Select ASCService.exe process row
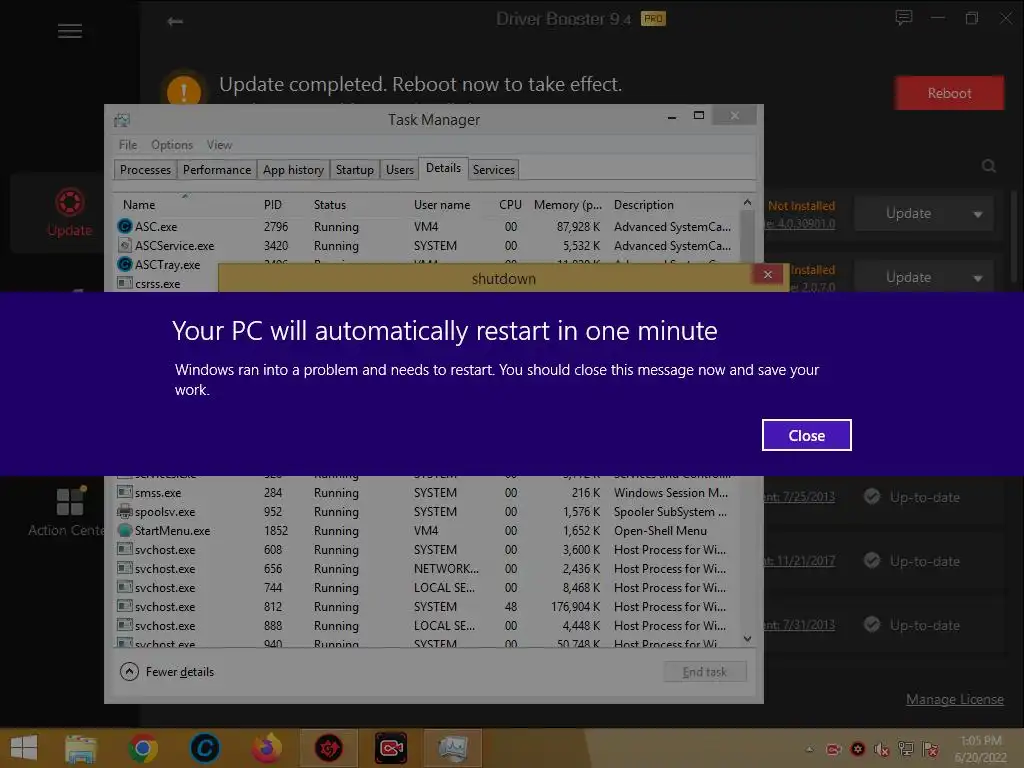The height and width of the screenshot is (768, 1024). coord(427,246)
